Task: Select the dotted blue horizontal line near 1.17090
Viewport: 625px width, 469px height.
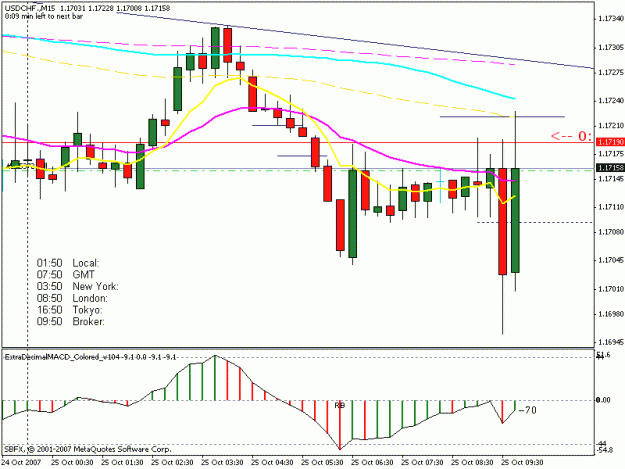Action: pyautogui.click(x=535, y=222)
